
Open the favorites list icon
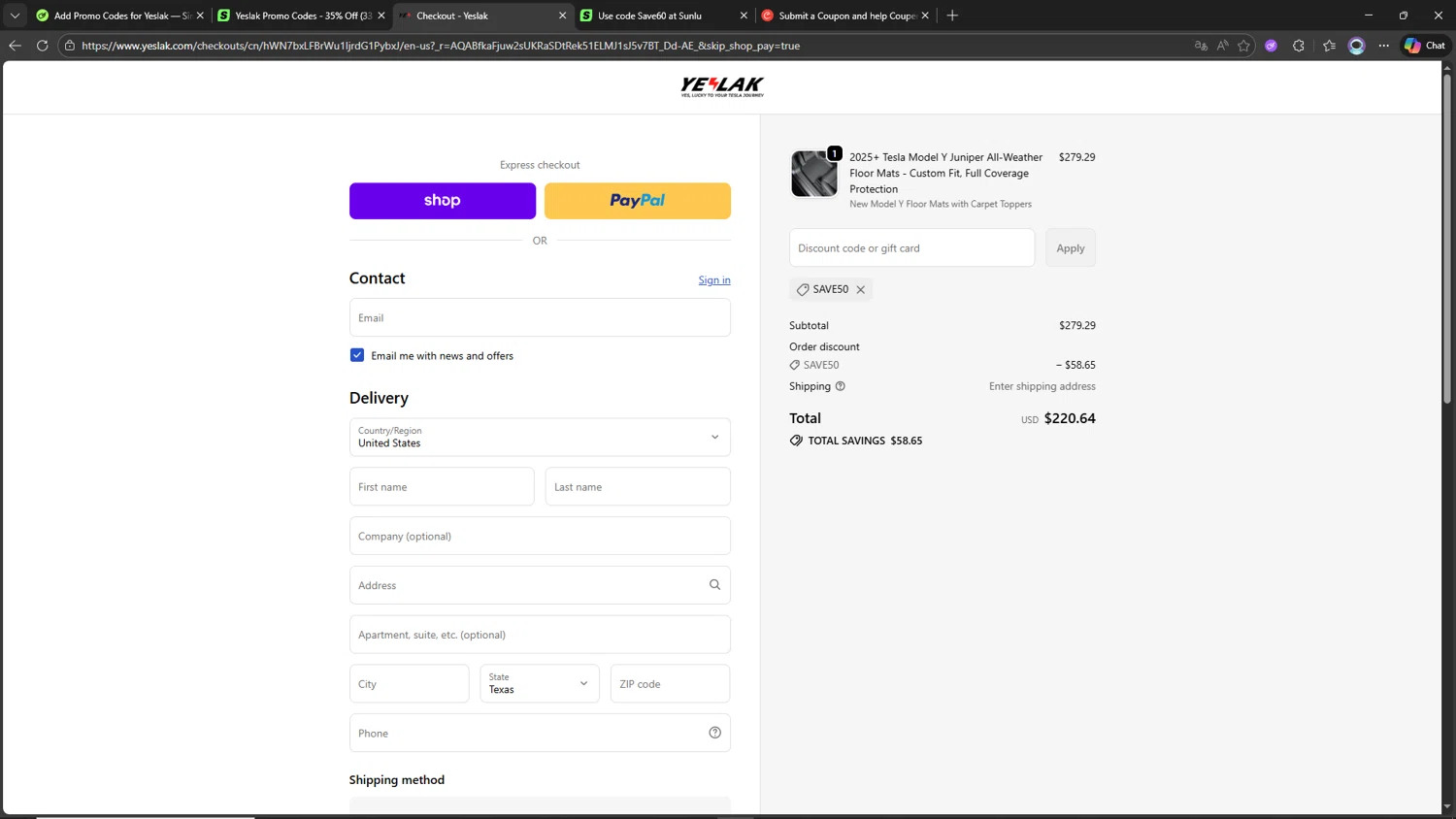(x=1329, y=46)
